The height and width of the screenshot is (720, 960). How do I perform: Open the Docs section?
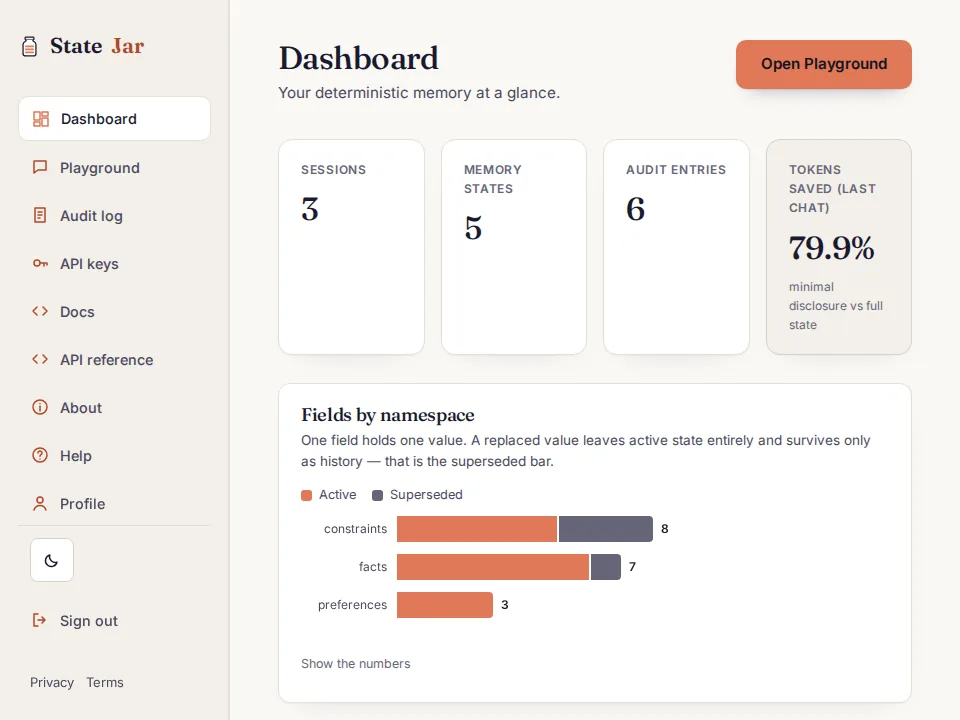114,312
